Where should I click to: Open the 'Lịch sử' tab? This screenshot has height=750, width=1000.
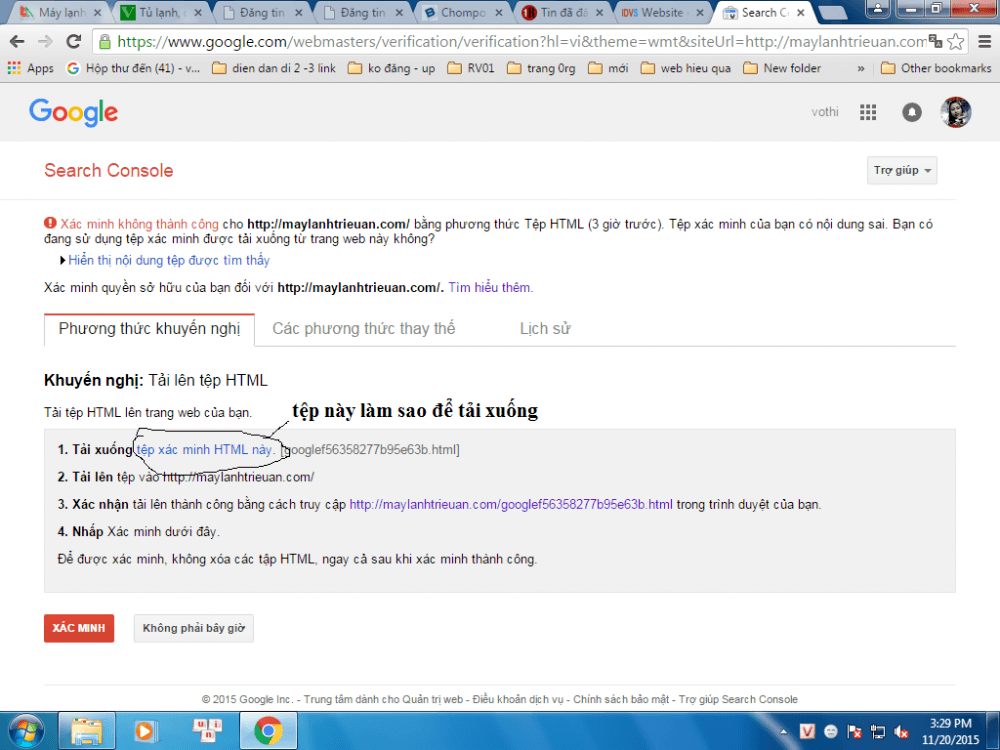point(545,329)
